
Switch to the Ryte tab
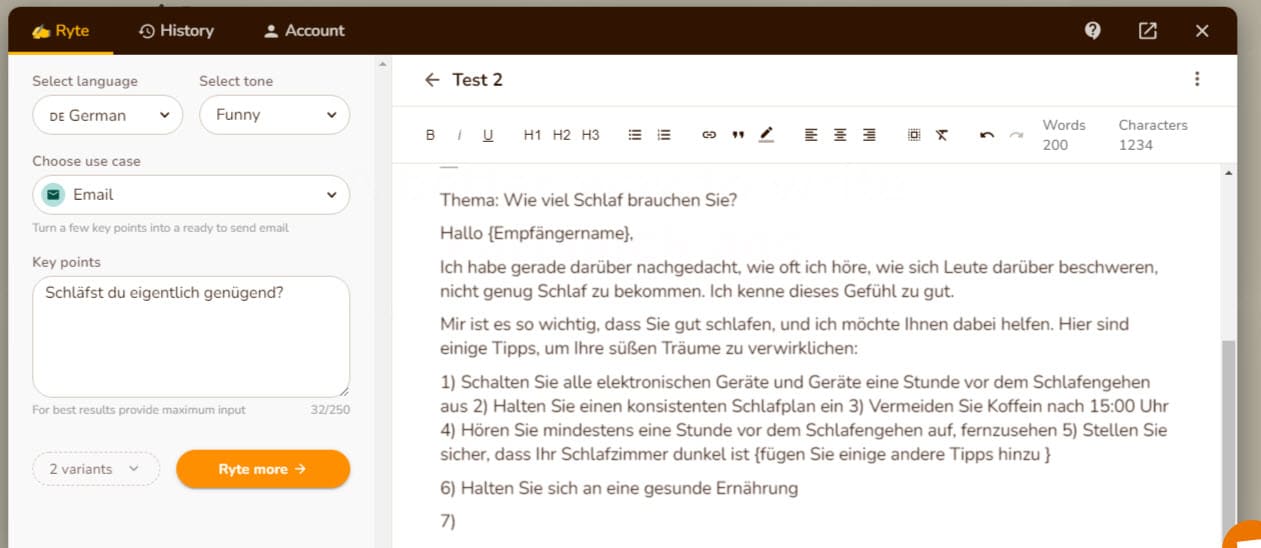click(60, 31)
